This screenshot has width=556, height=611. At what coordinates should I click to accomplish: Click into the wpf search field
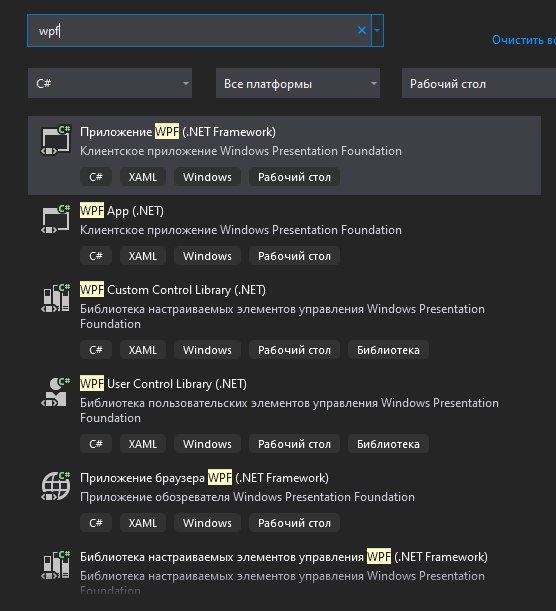click(199, 31)
